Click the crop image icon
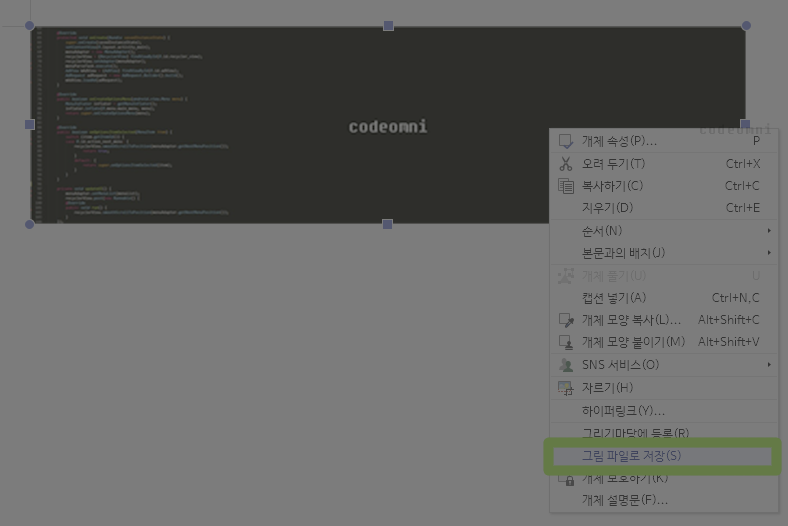 coord(566,388)
